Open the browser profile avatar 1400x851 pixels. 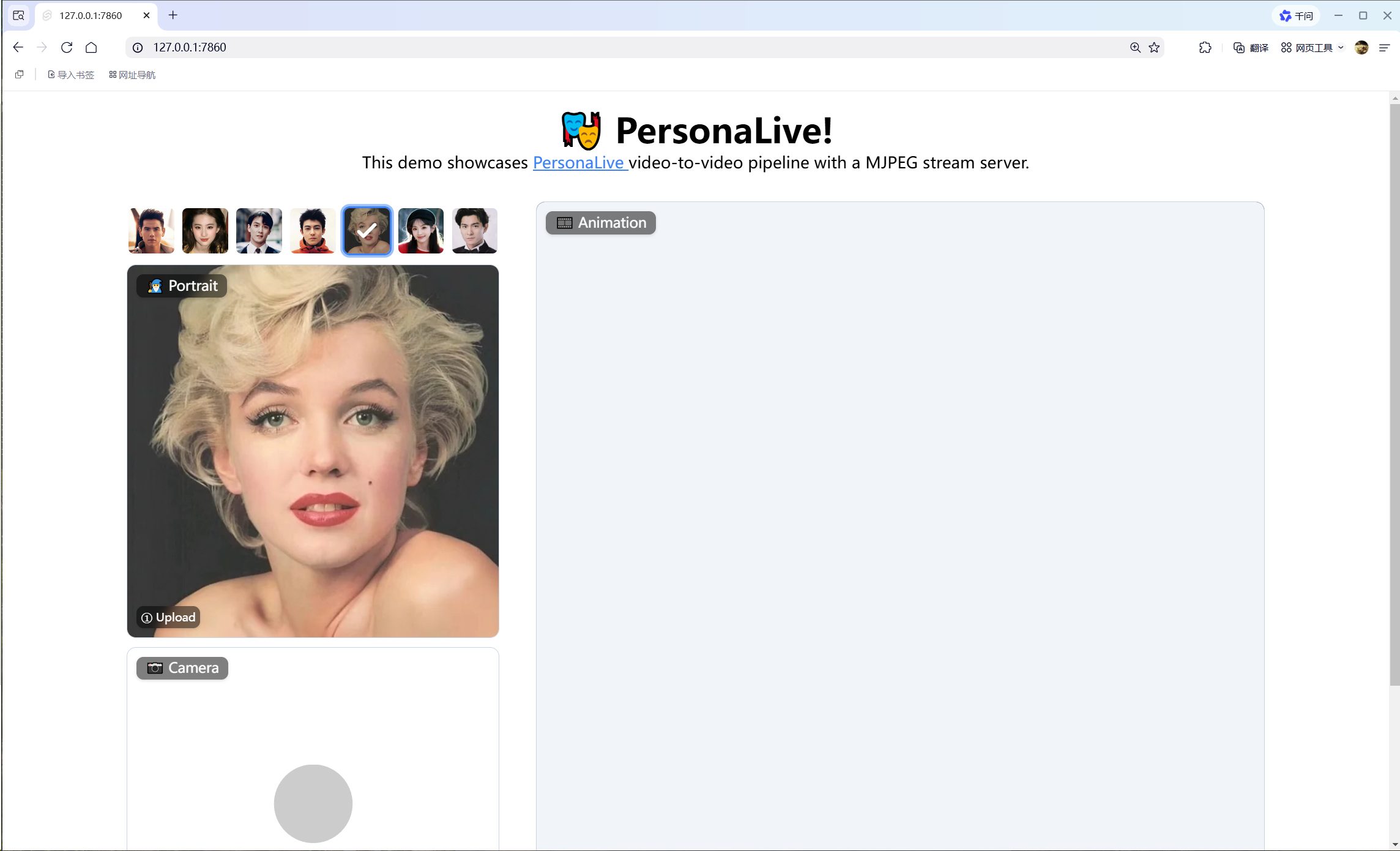(x=1361, y=47)
